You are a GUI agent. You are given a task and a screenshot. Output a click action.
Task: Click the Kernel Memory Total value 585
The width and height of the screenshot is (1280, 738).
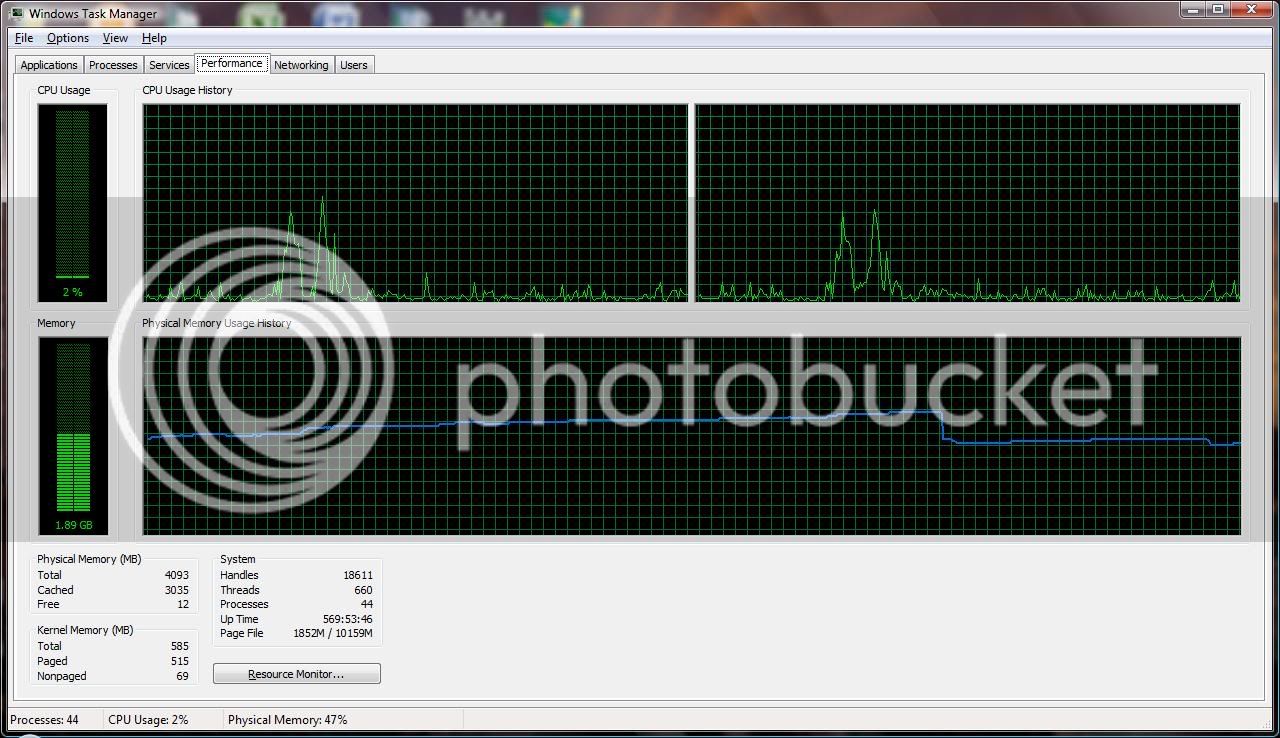point(179,646)
